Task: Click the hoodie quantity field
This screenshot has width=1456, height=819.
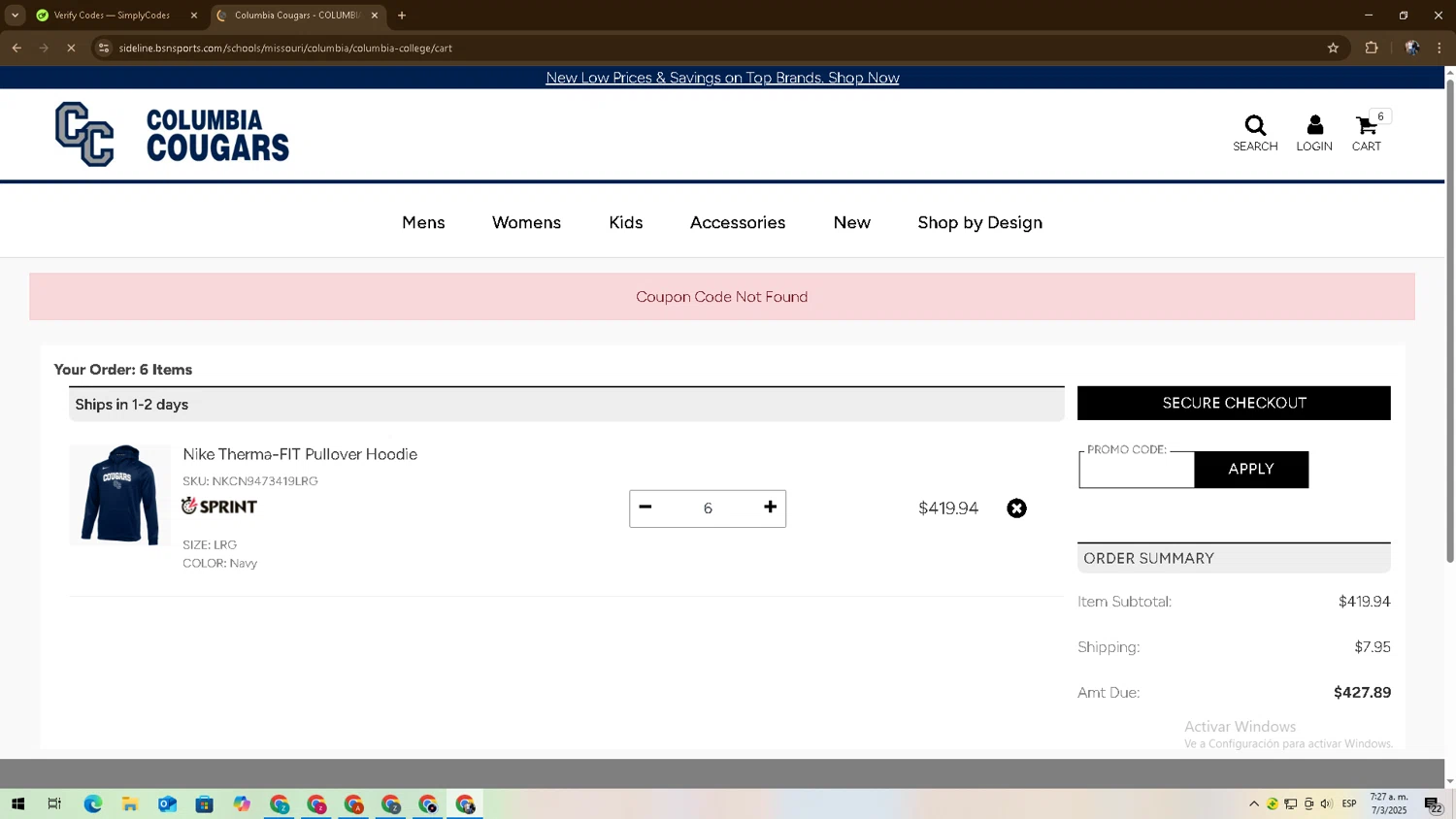Action: (x=708, y=508)
